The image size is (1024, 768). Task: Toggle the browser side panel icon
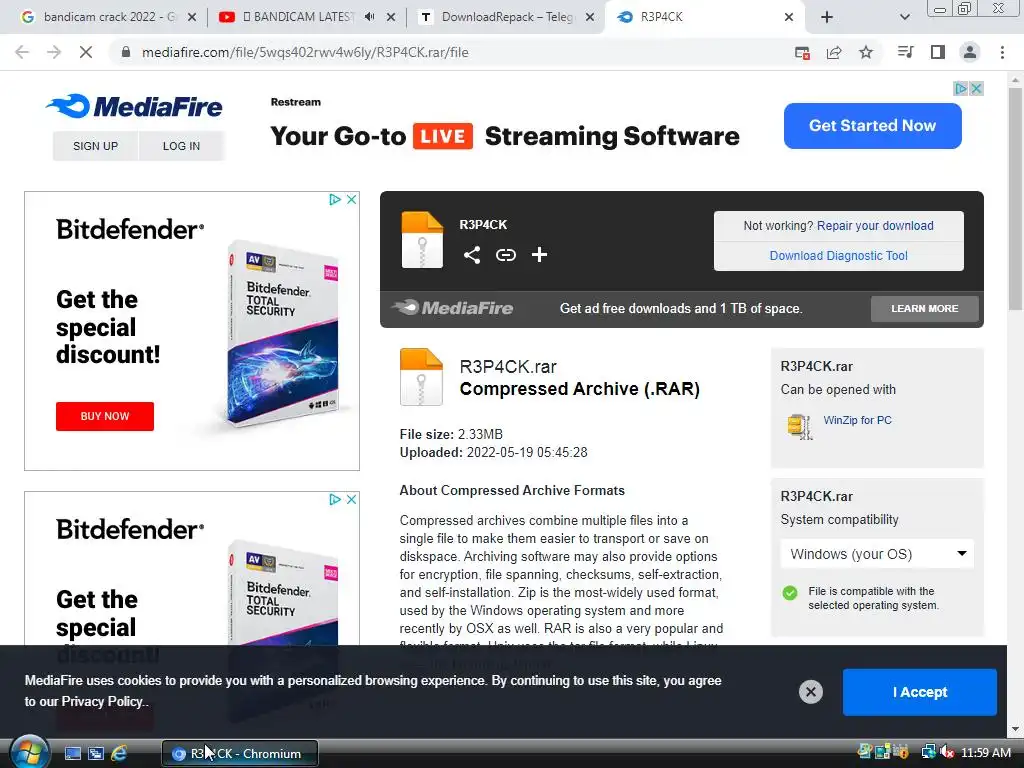click(938, 52)
